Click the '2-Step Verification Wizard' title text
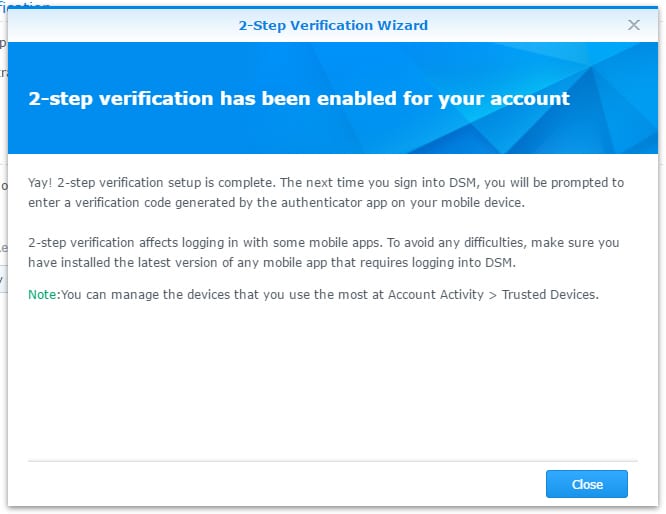The height and width of the screenshot is (514, 666). tap(333, 25)
